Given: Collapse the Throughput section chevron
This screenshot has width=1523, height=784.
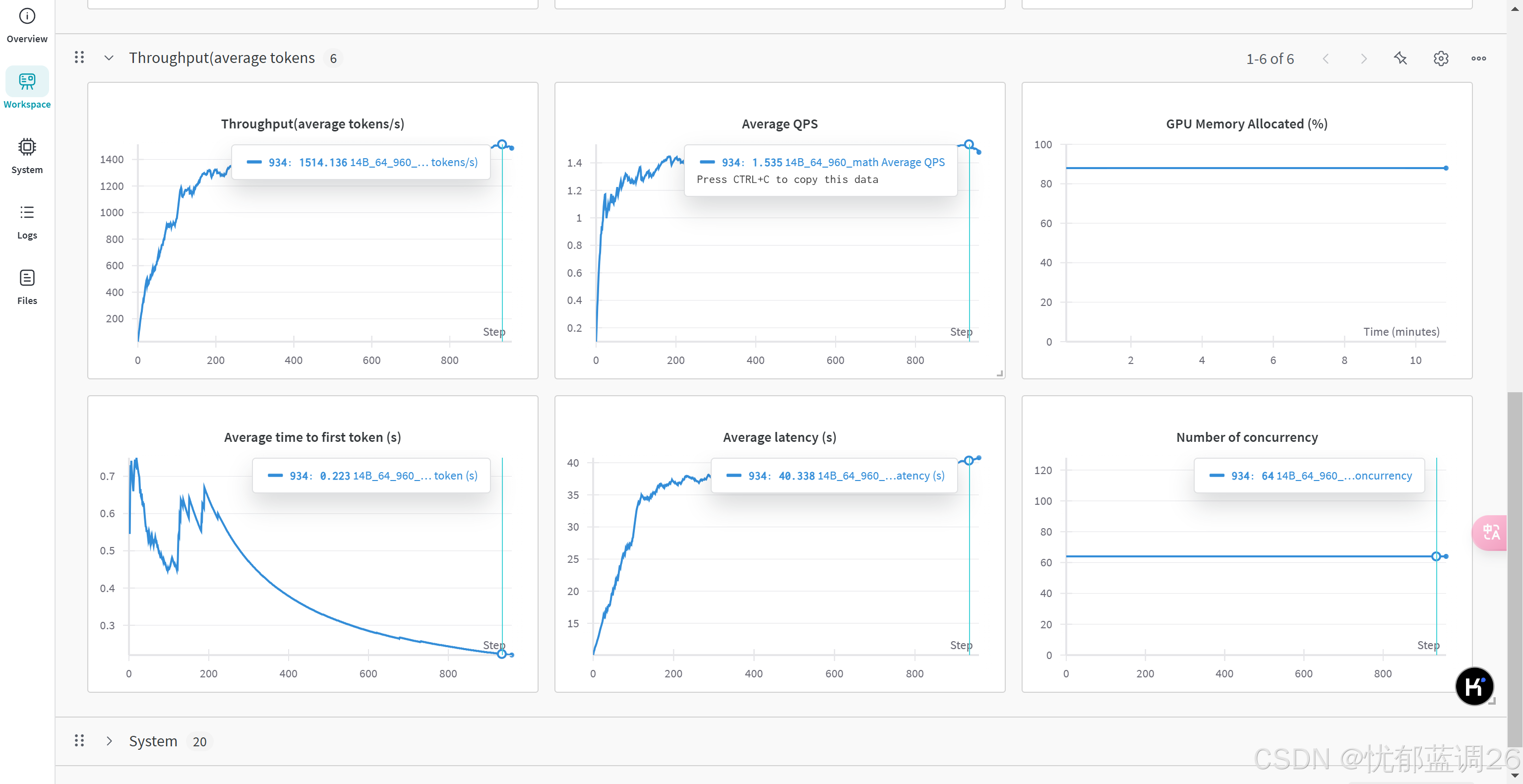Looking at the screenshot, I should [x=109, y=58].
